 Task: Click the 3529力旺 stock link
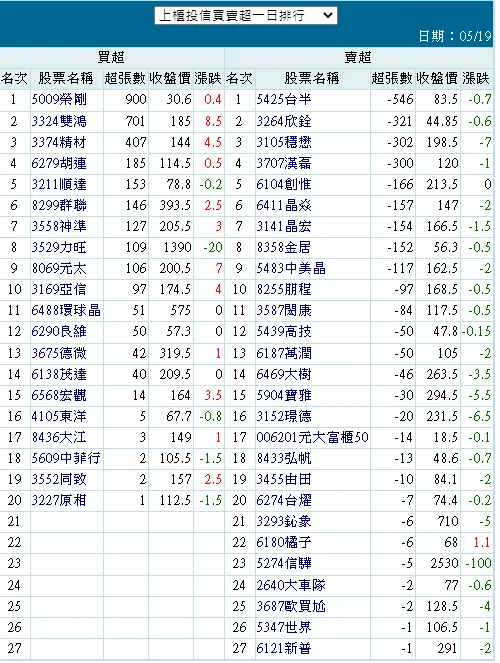point(59,247)
